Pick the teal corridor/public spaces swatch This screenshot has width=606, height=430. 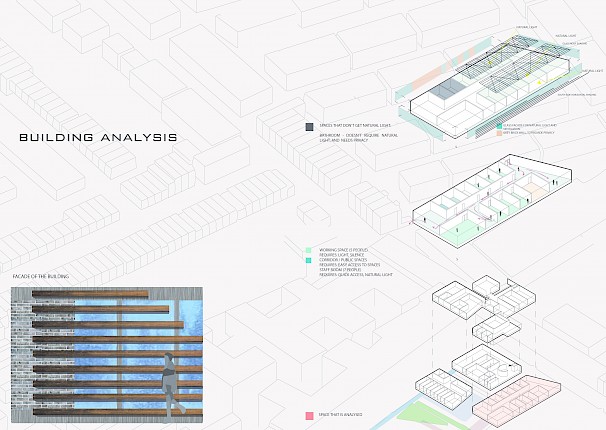click(309, 260)
